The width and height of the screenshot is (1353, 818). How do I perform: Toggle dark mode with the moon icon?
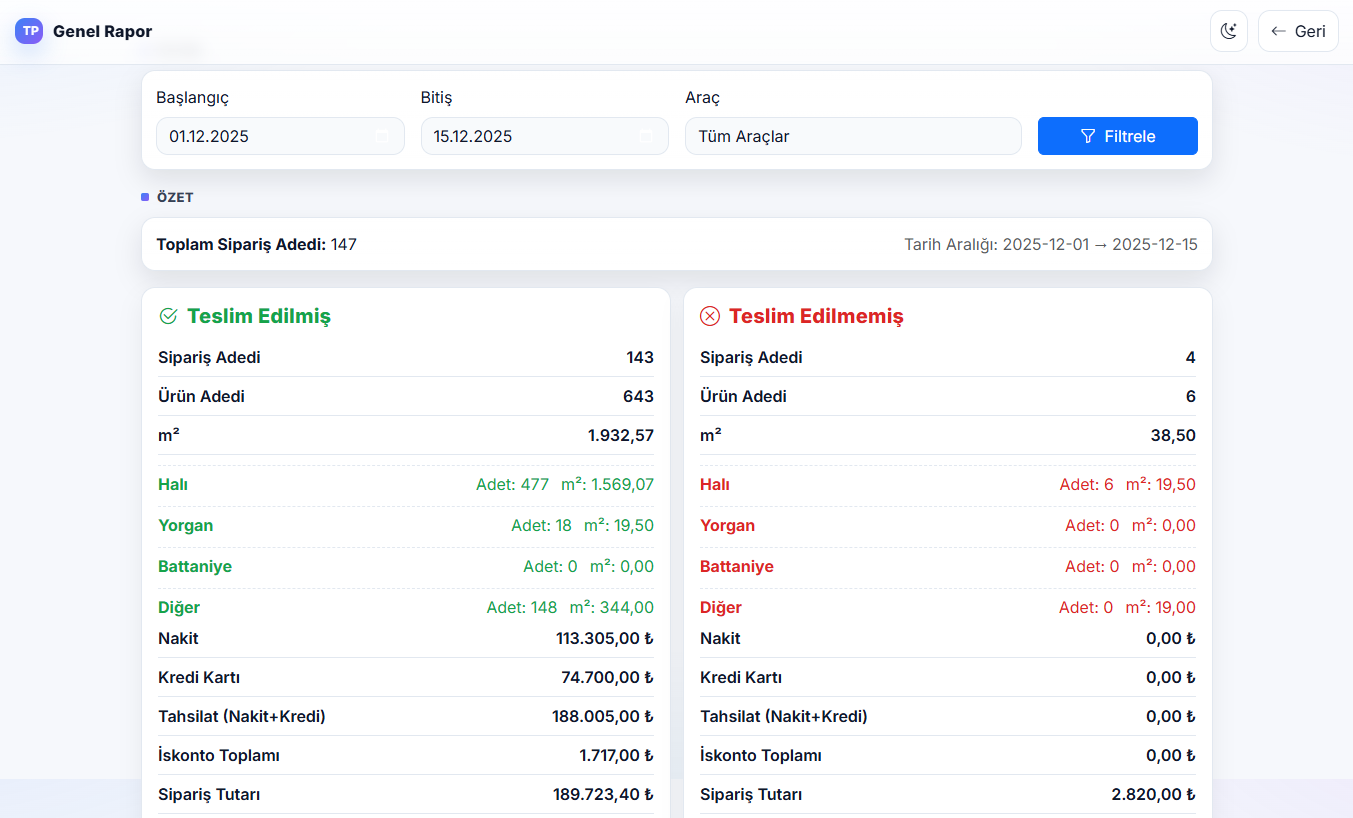[x=1228, y=31]
